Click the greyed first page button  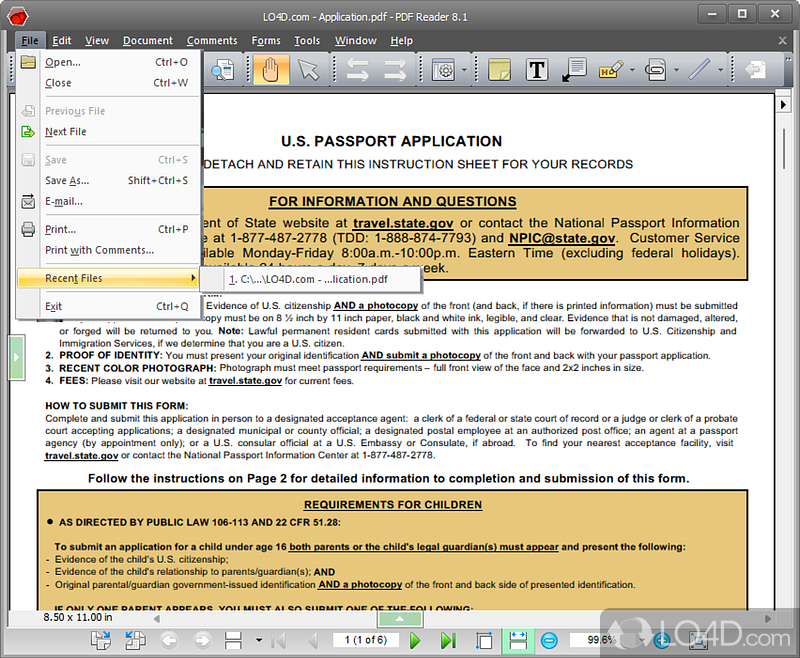(279, 640)
